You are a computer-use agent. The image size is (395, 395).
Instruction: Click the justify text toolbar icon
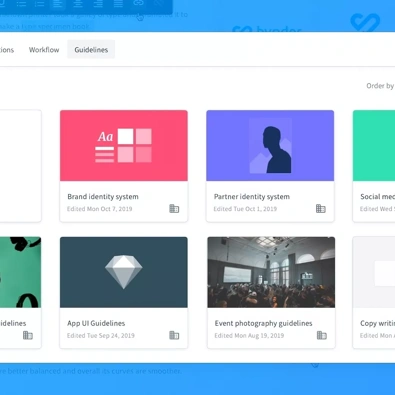118,4
